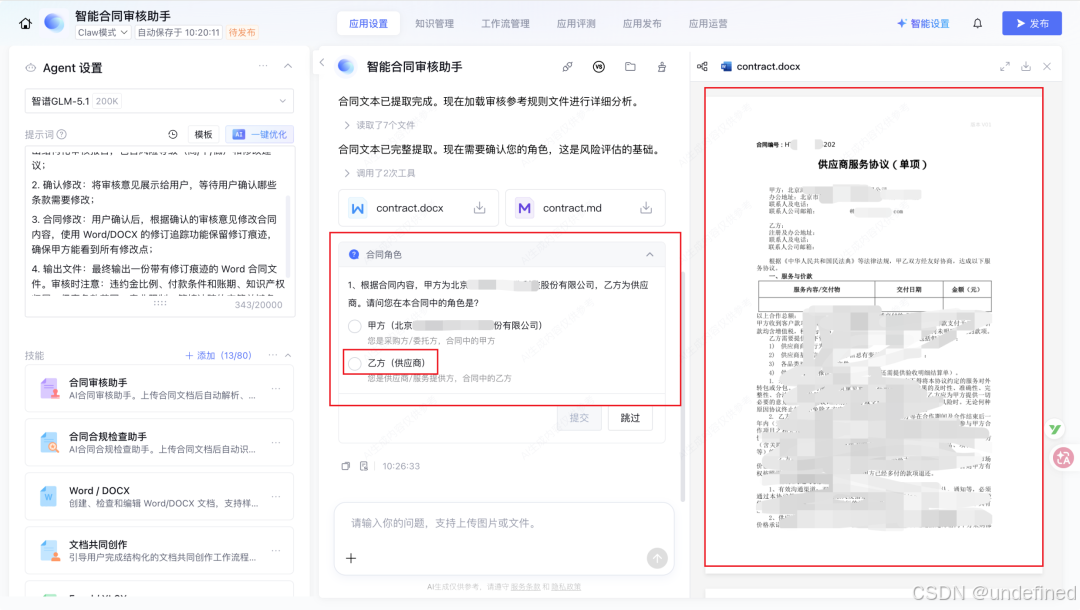Open the 文档共同创作 skill item

[159, 550]
